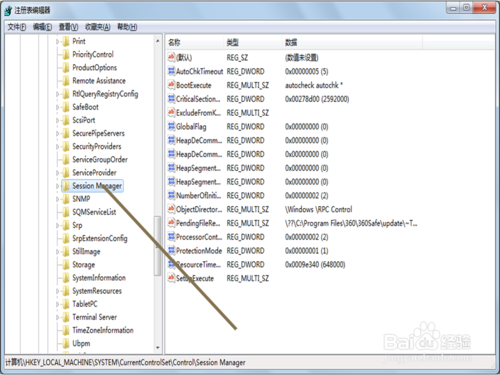Click the DWORD icon of CriticalSection

pyautogui.click(x=171, y=99)
